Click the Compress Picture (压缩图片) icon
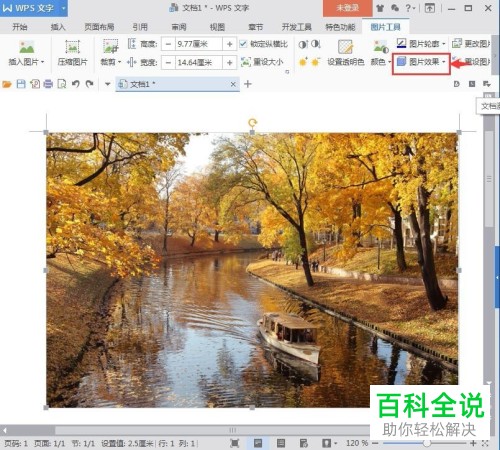Image resolution: width=500 pixels, height=450 pixels. coord(72,47)
